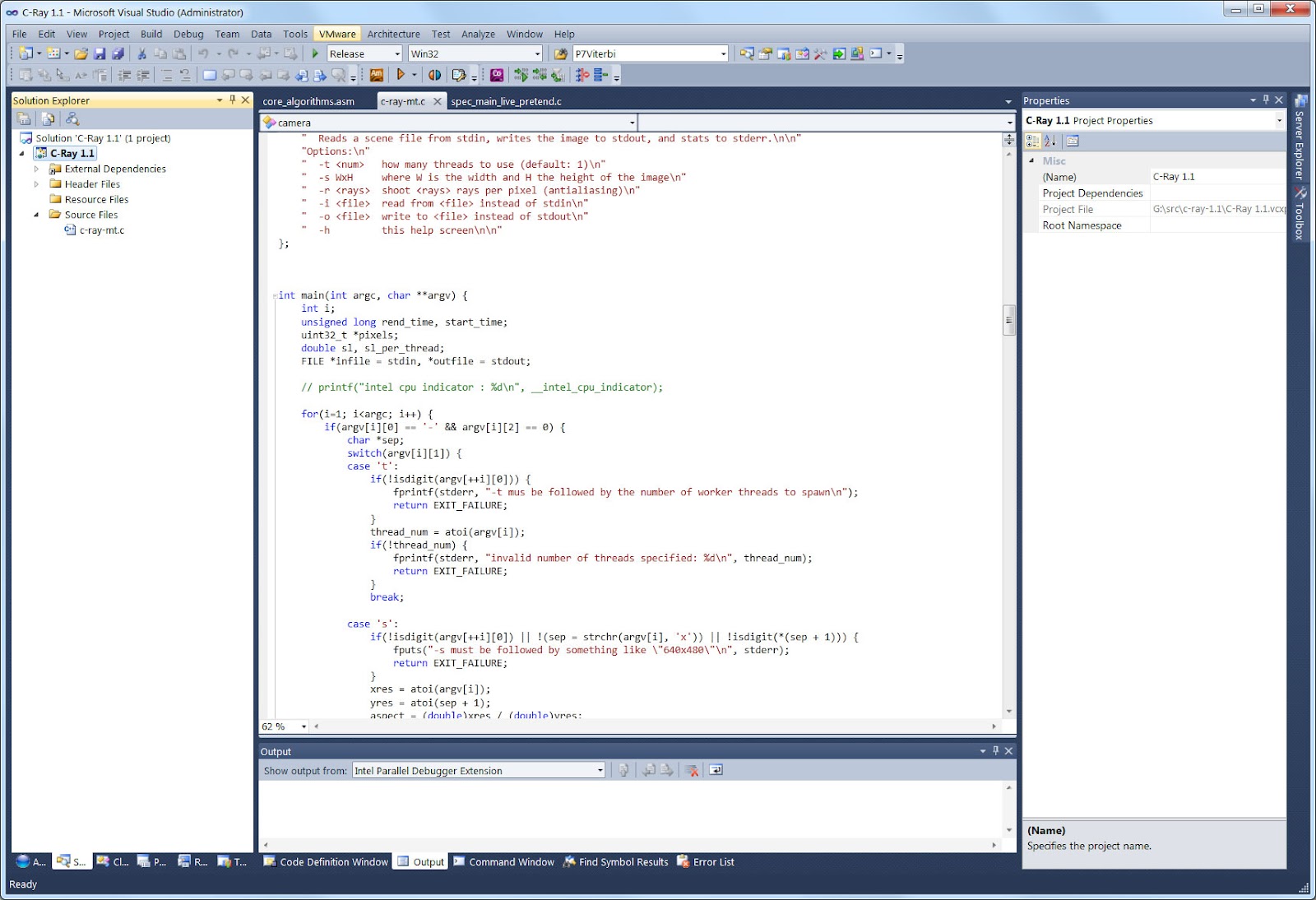This screenshot has width=1316, height=900.
Task: Open the Build menu
Action: pyautogui.click(x=151, y=34)
